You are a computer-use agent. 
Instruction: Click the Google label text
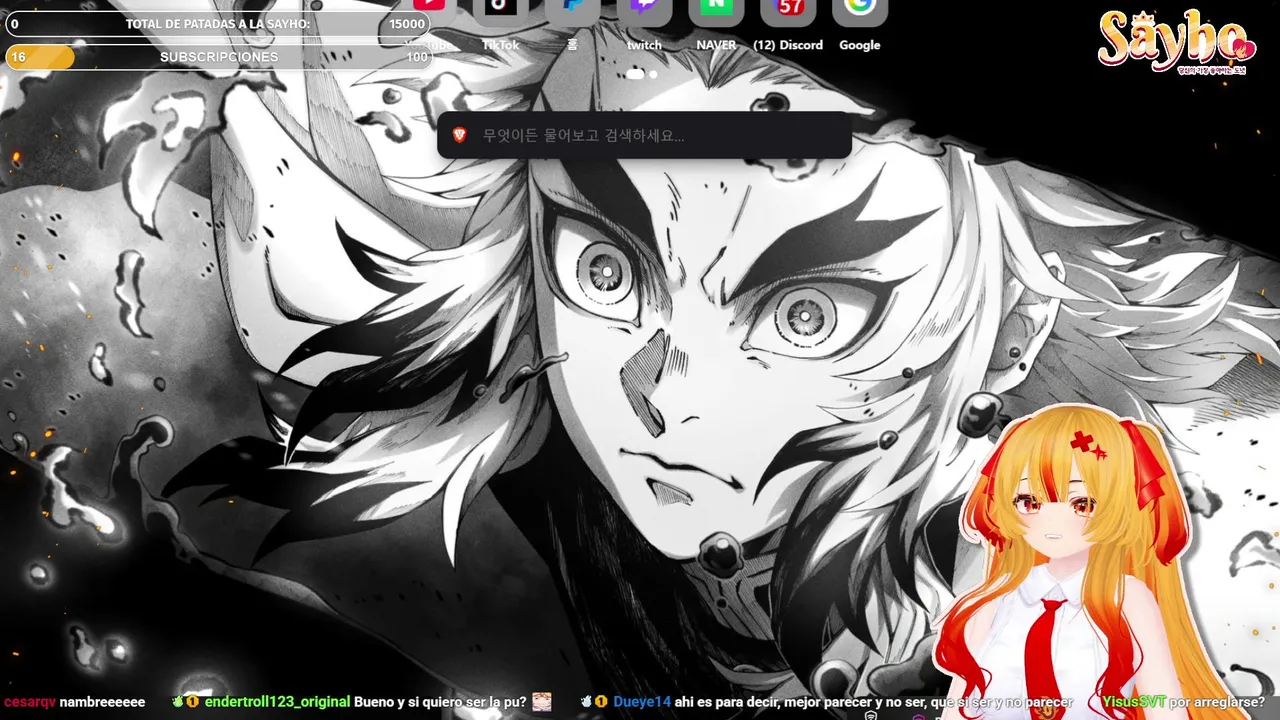[860, 45]
